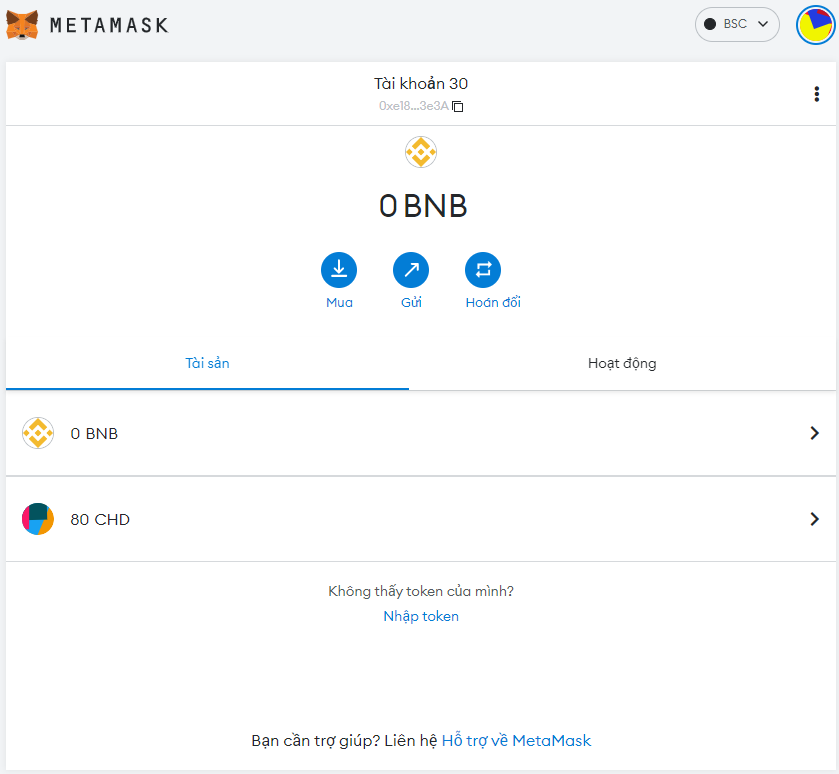
Task: Switch to the Hoạt động tab
Action: (622, 363)
